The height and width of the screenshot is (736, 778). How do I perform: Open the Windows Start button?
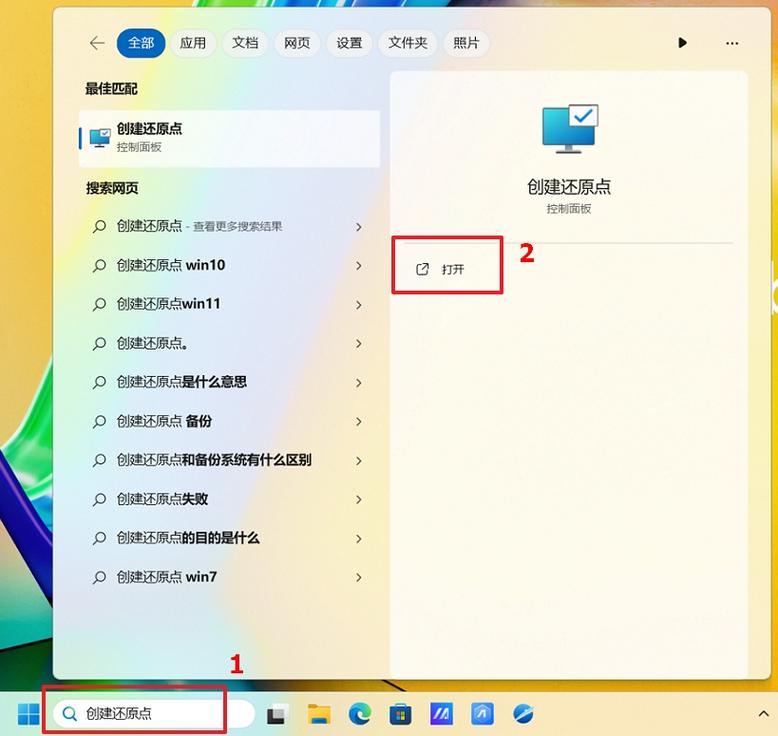pos(28,714)
